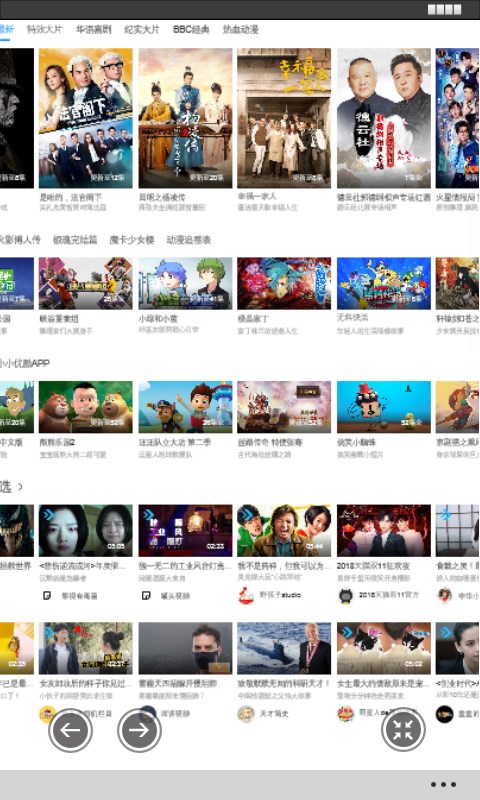Open the 德云社 crosstalk special poster
The height and width of the screenshot is (800, 480).
point(384,118)
